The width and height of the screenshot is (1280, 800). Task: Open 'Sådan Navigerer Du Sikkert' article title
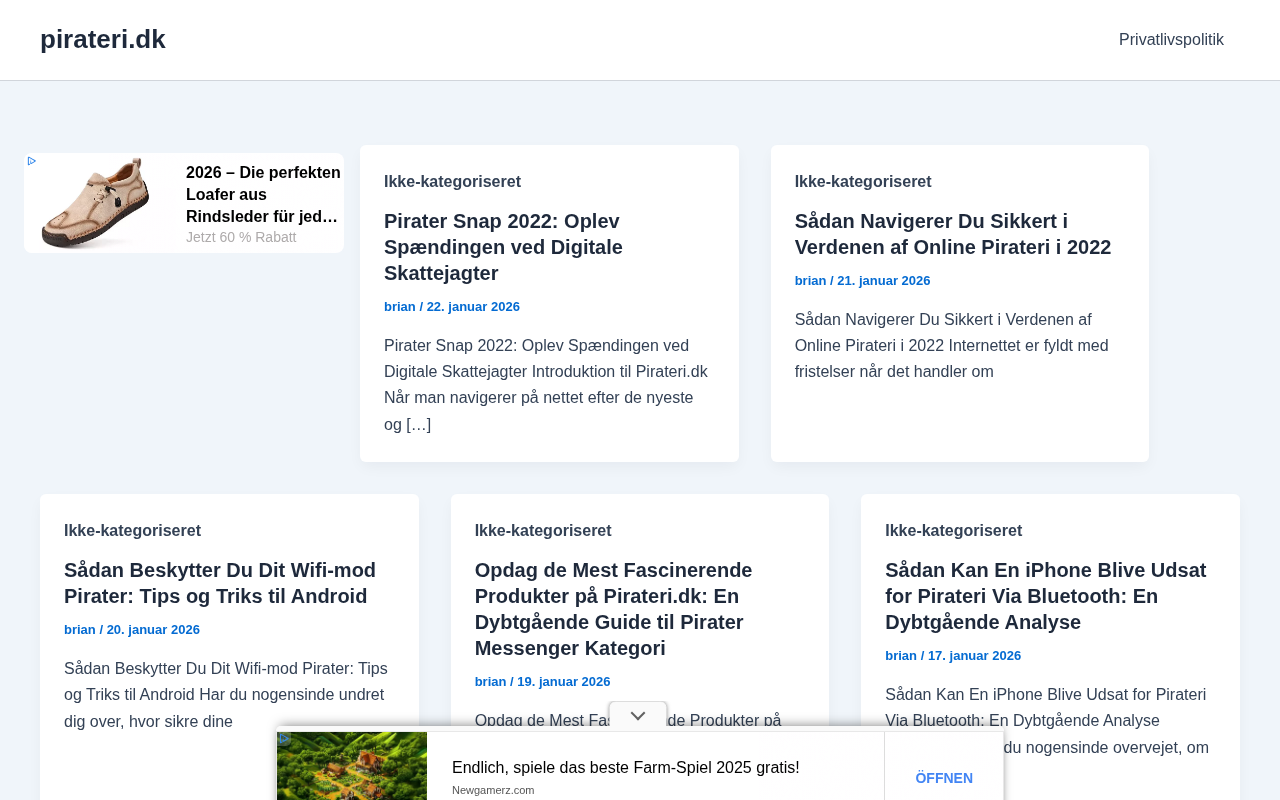pyautogui.click(x=953, y=234)
